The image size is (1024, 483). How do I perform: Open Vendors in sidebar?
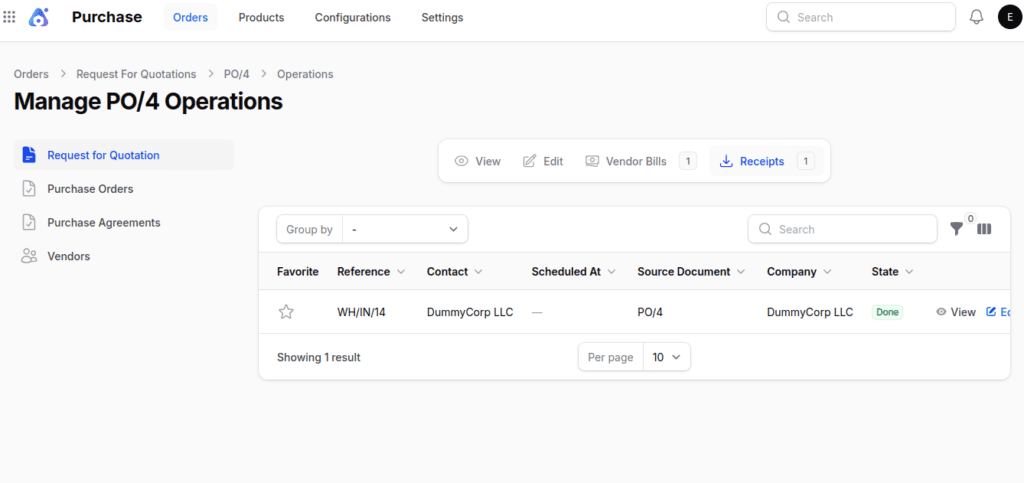(124, 256)
